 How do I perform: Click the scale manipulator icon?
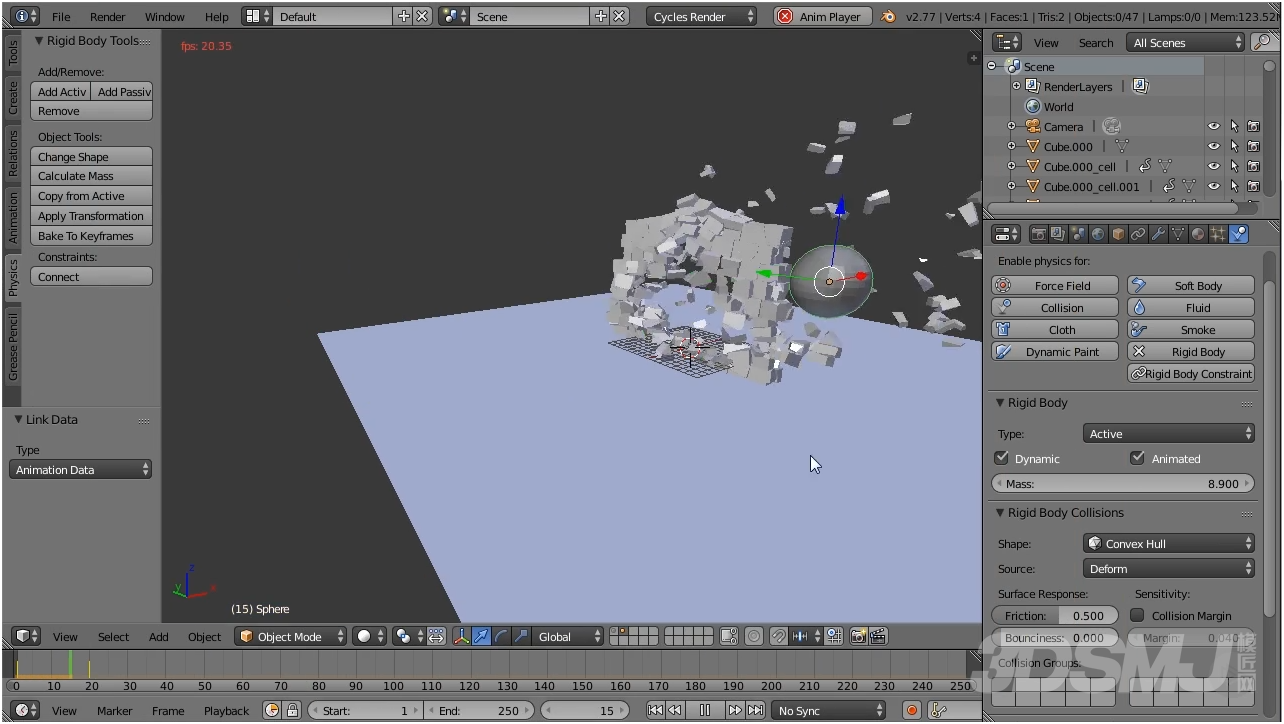[x=521, y=636]
